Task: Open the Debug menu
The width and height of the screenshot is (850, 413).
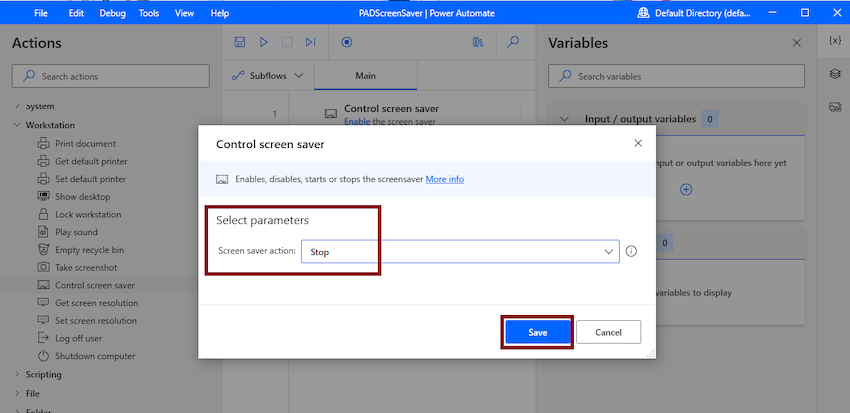Action: (x=112, y=14)
